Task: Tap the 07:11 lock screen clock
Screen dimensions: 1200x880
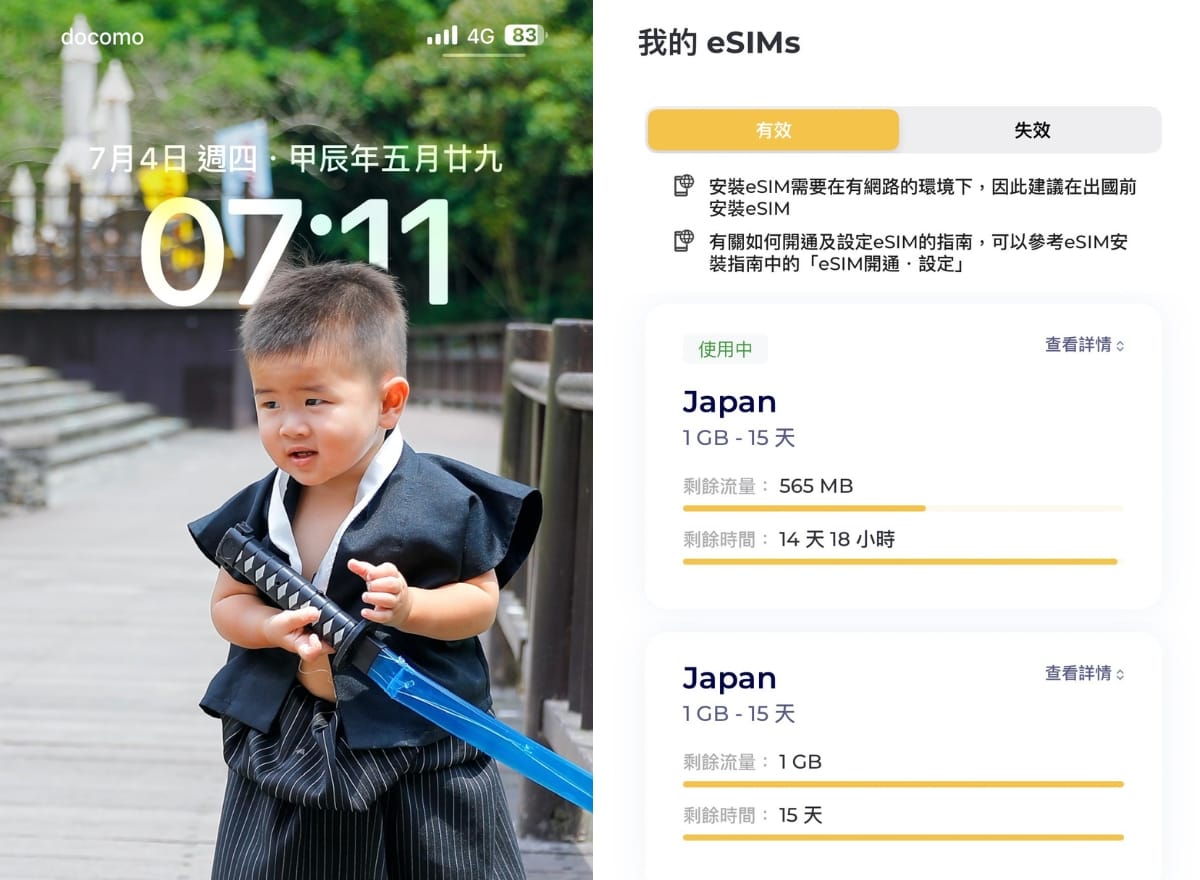Action: [x=297, y=252]
